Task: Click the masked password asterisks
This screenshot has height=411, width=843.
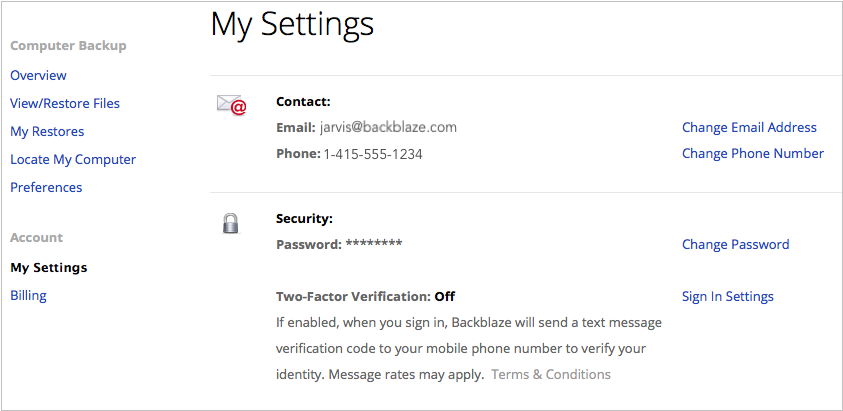Action: click(x=374, y=243)
